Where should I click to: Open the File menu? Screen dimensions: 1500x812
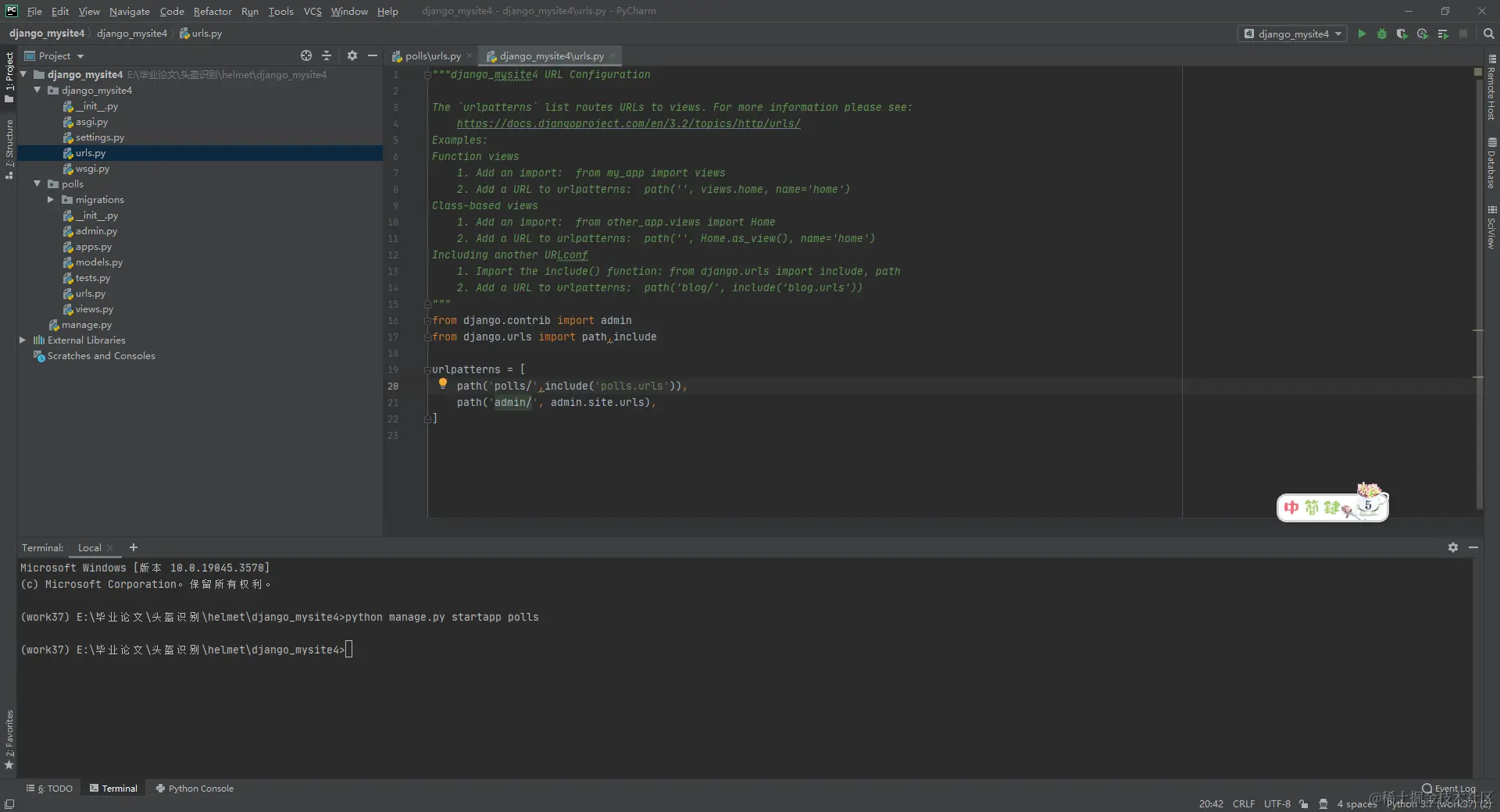[x=34, y=11]
